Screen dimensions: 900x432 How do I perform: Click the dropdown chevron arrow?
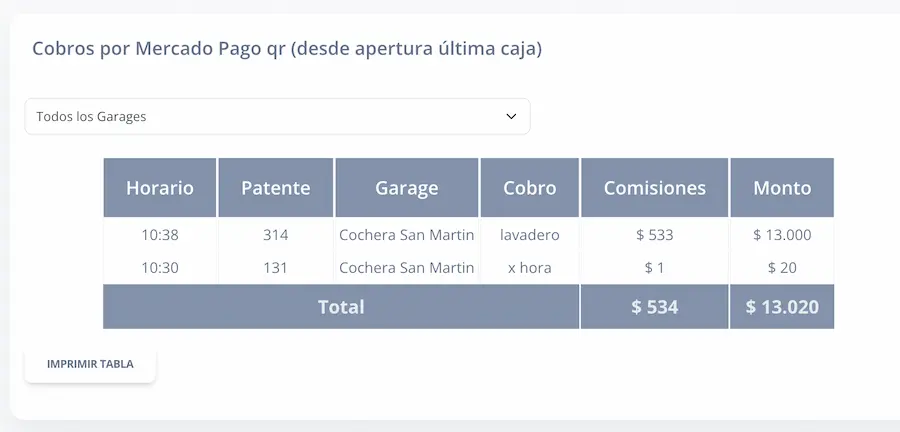point(511,116)
